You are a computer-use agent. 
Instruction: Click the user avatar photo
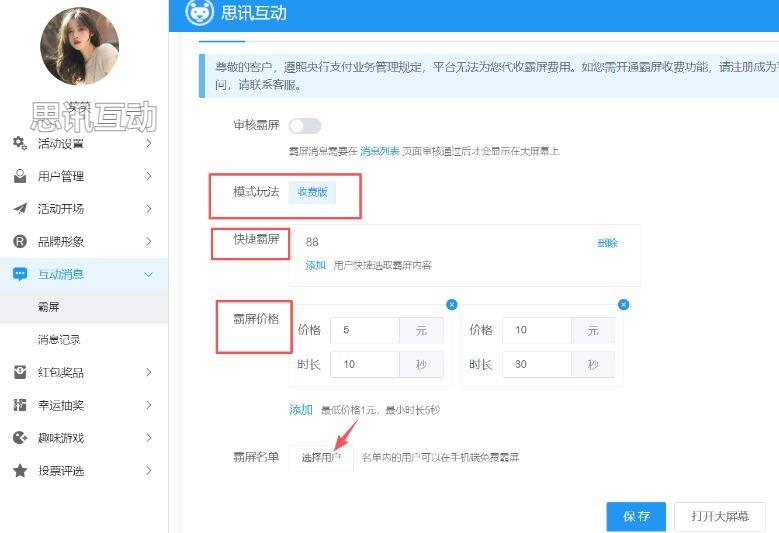pos(79,45)
